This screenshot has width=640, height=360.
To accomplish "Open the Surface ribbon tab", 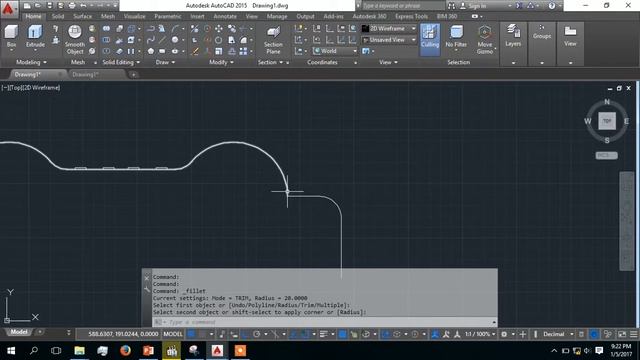I will coord(82,16).
